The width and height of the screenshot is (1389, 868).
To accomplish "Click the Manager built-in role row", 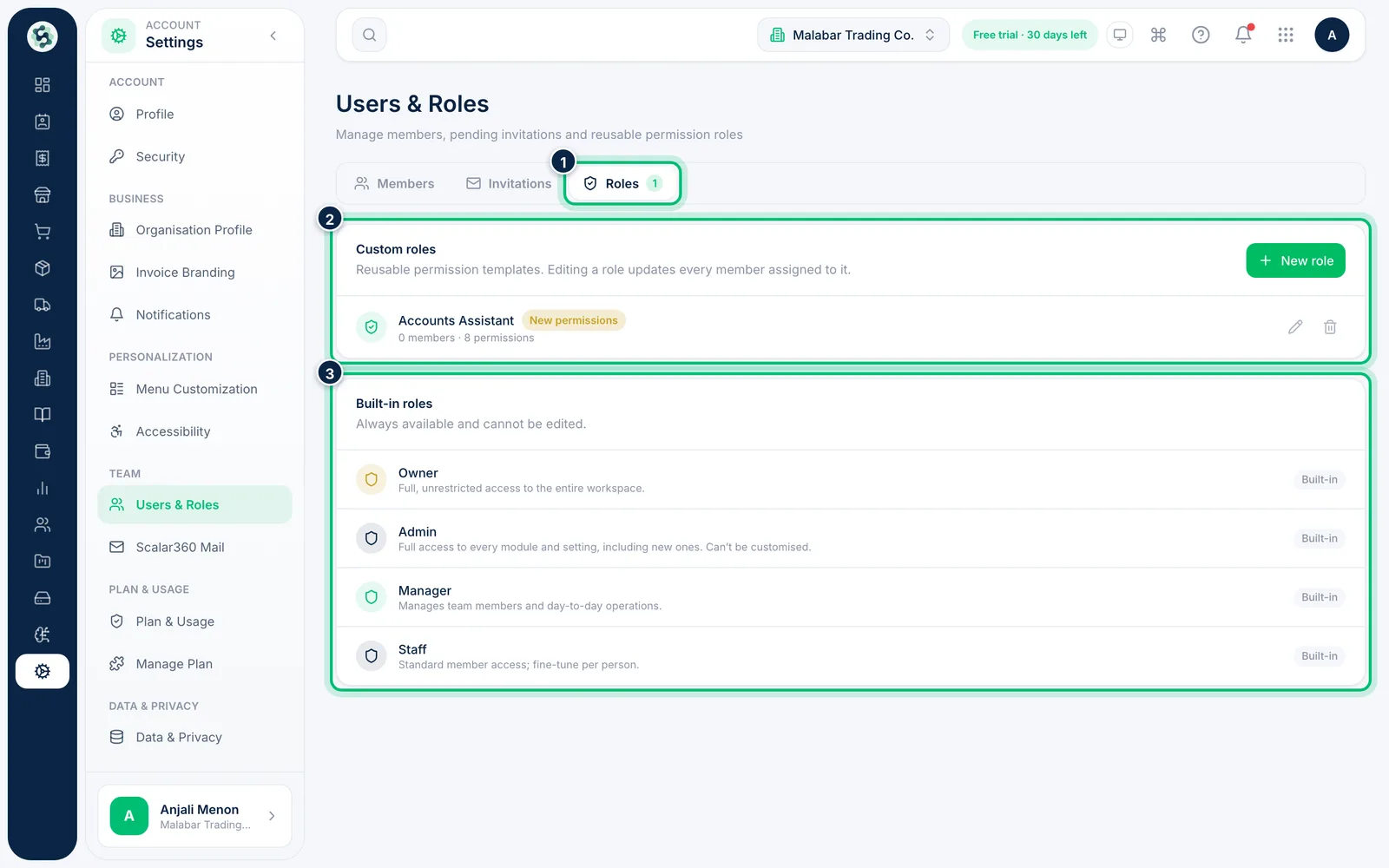I will click(x=851, y=597).
